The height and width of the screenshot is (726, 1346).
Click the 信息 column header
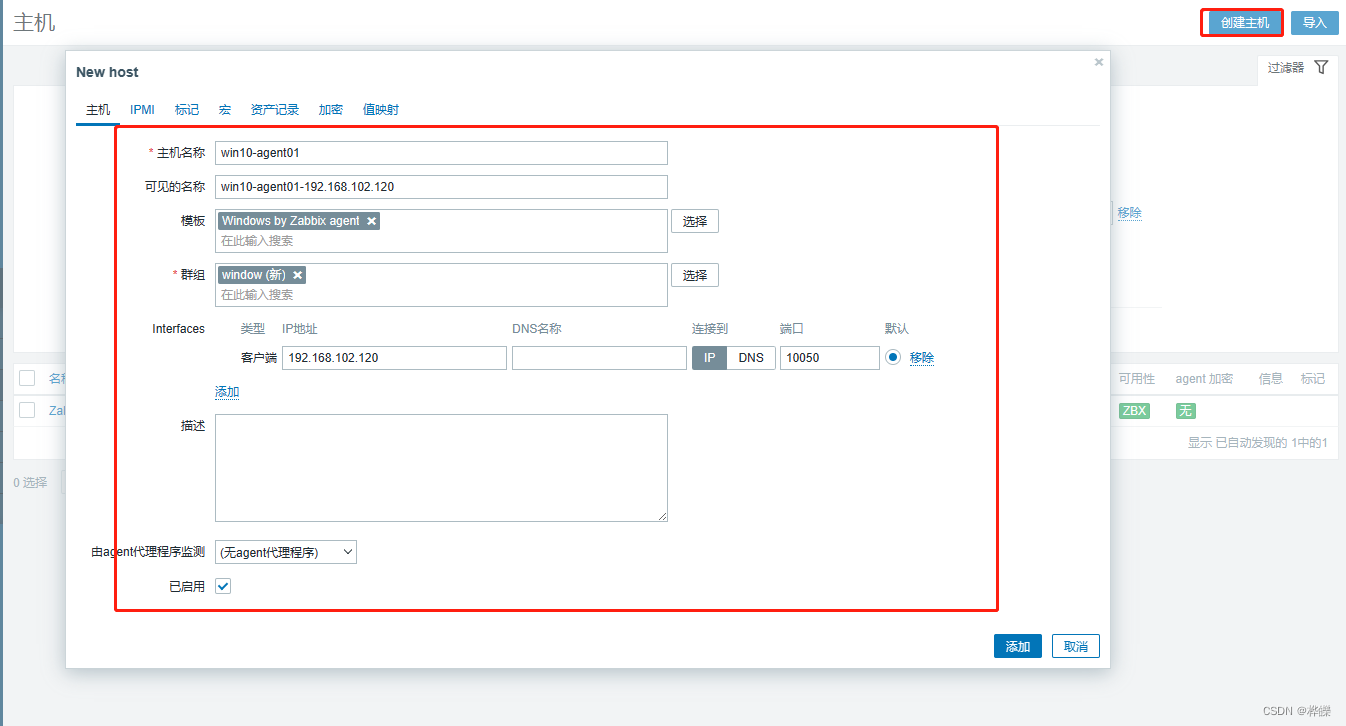[x=1270, y=379]
